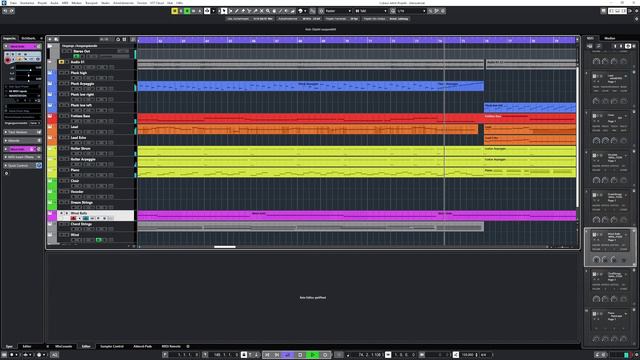640x360 pixels.
Task: Switch to the Sichtbarkeit tab
Action: pyautogui.click(x=29, y=38)
